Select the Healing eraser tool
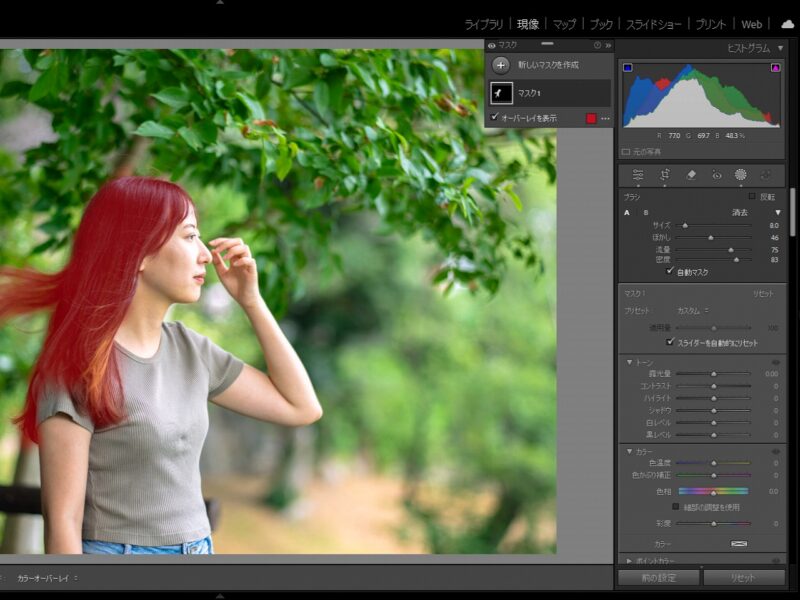The height and width of the screenshot is (600, 800). pyautogui.click(x=690, y=175)
